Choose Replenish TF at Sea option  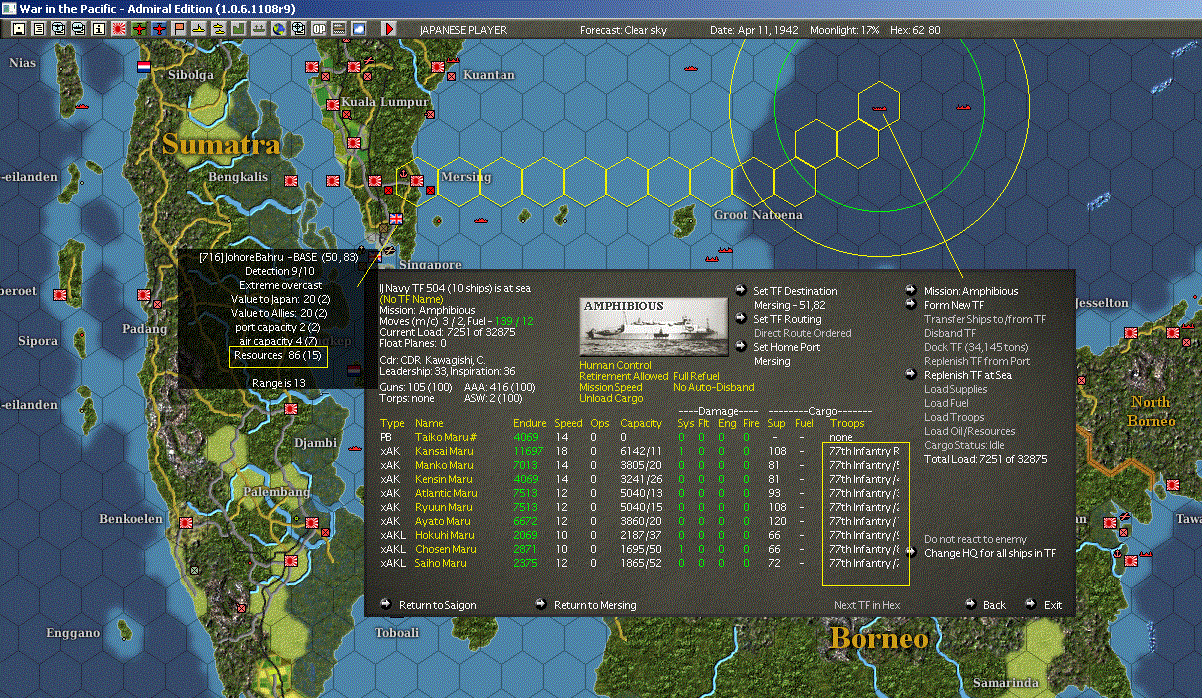click(966, 375)
